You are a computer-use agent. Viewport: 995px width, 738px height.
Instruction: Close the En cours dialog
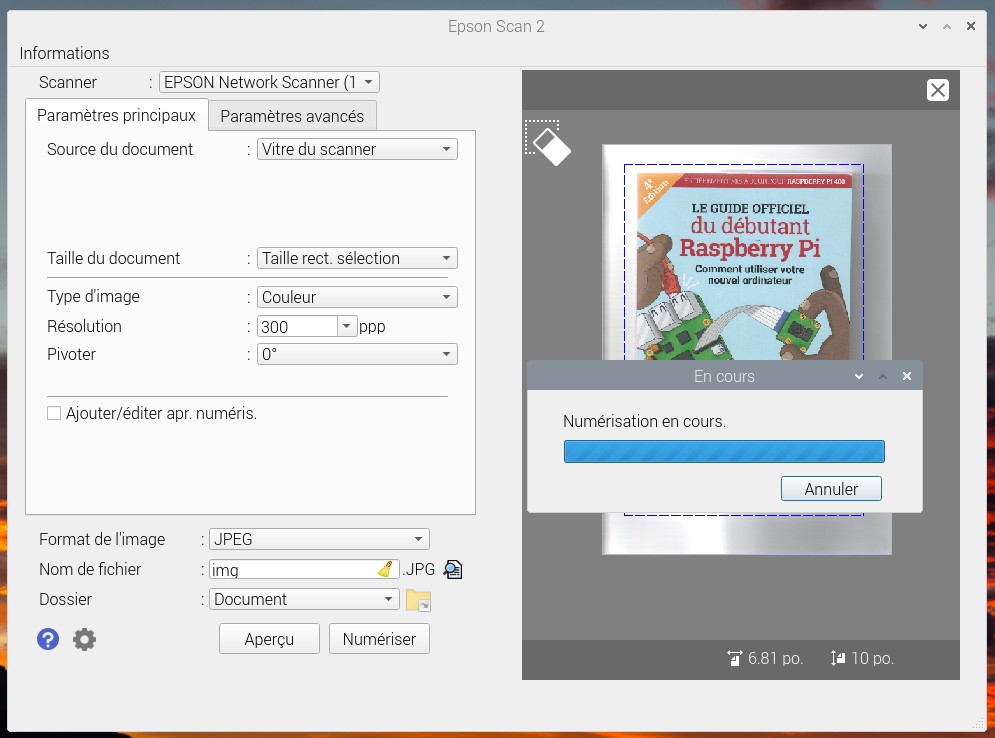point(907,376)
